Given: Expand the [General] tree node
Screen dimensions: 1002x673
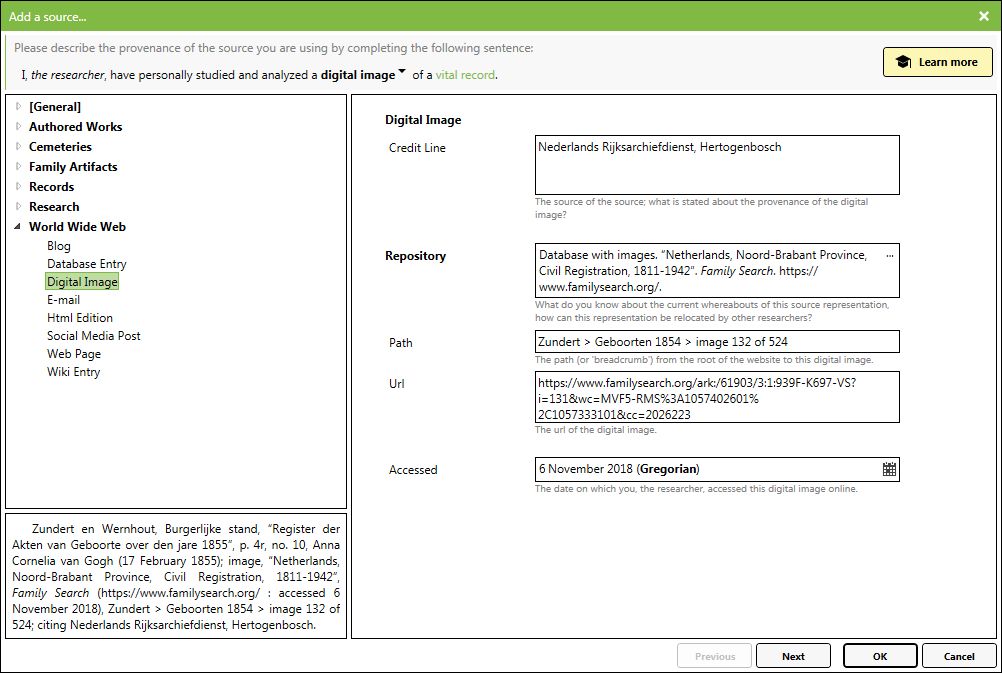Looking at the screenshot, I should (18, 106).
